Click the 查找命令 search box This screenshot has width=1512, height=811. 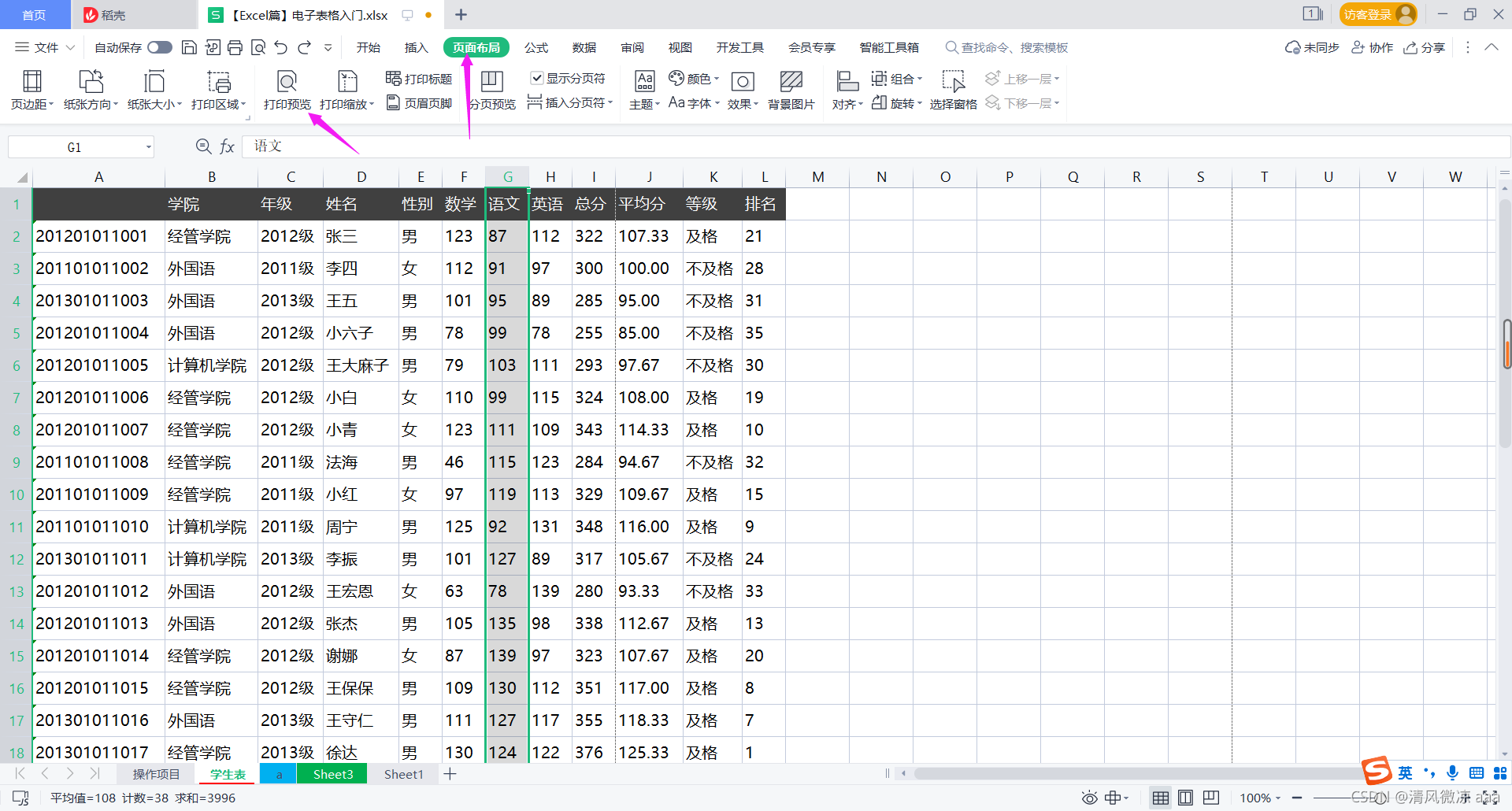[x=1007, y=47]
